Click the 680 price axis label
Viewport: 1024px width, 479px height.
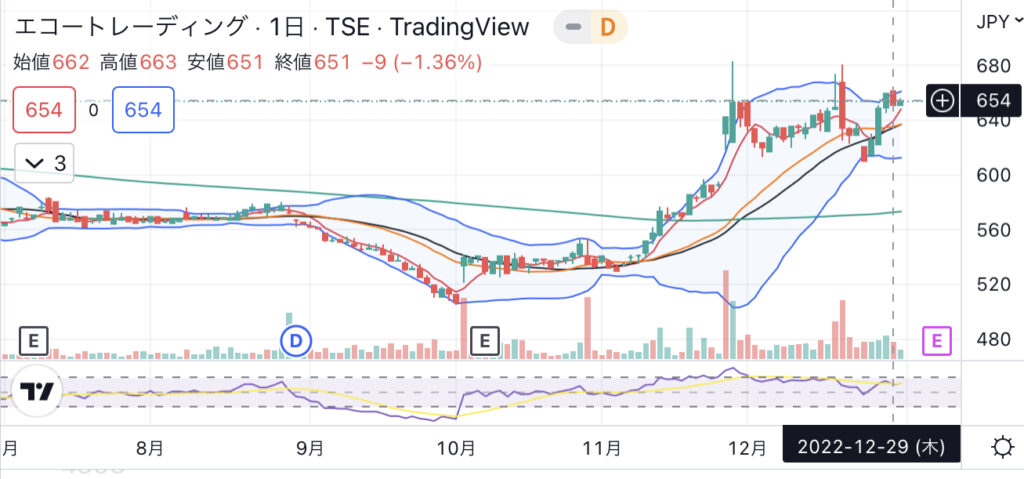[x=993, y=67]
